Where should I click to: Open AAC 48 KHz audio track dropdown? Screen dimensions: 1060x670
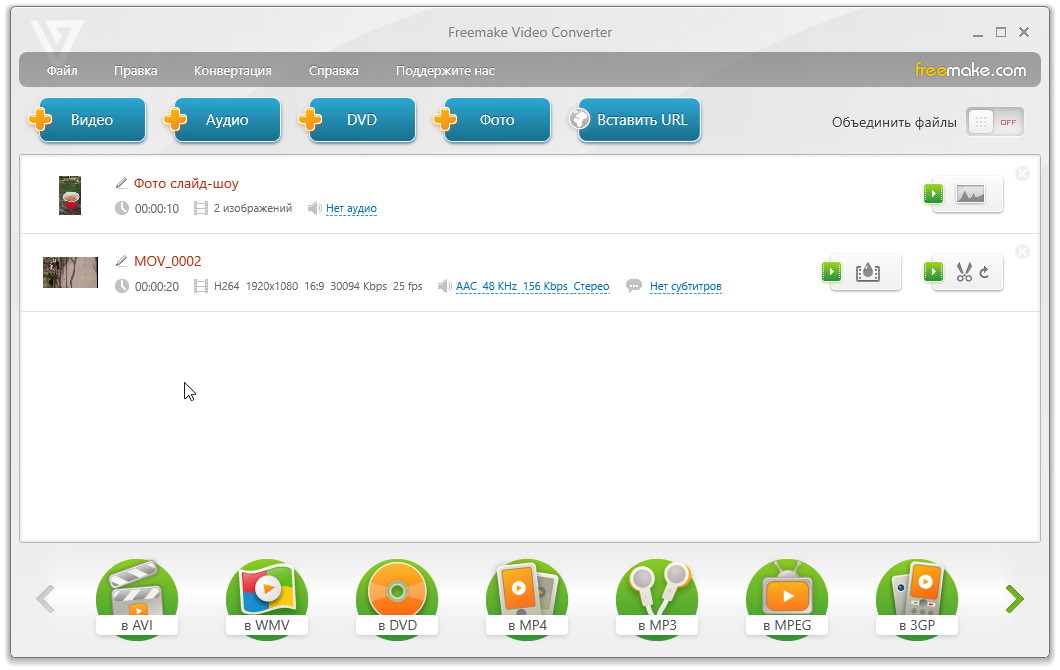(x=533, y=286)
